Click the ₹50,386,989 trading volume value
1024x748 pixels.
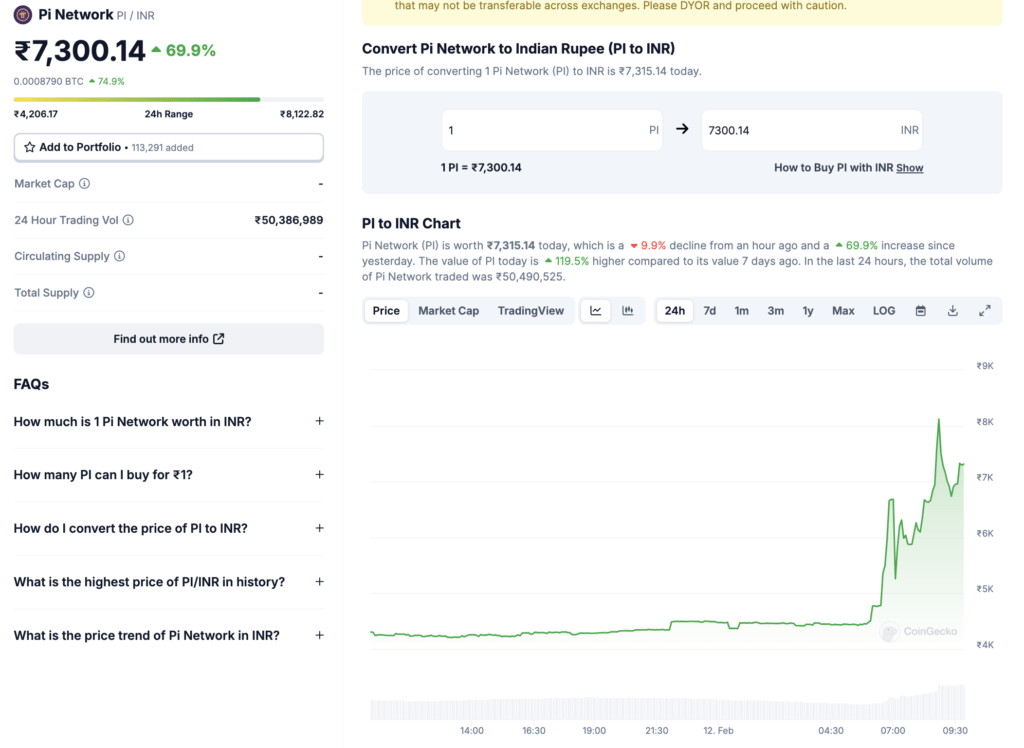tap(289, 220)
